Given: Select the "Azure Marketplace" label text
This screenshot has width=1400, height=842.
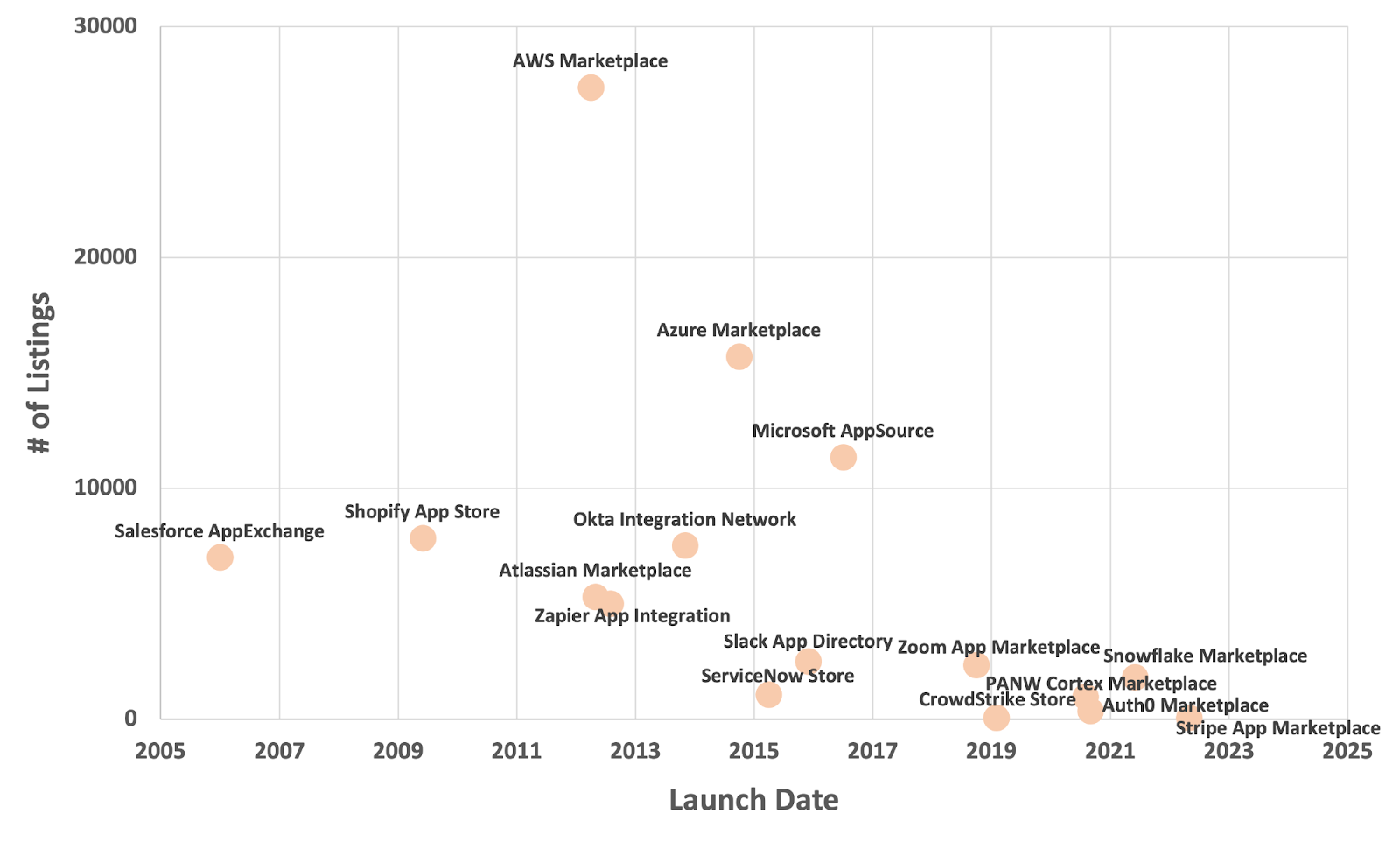Looking at the screenshot, I should coord(738,330).
